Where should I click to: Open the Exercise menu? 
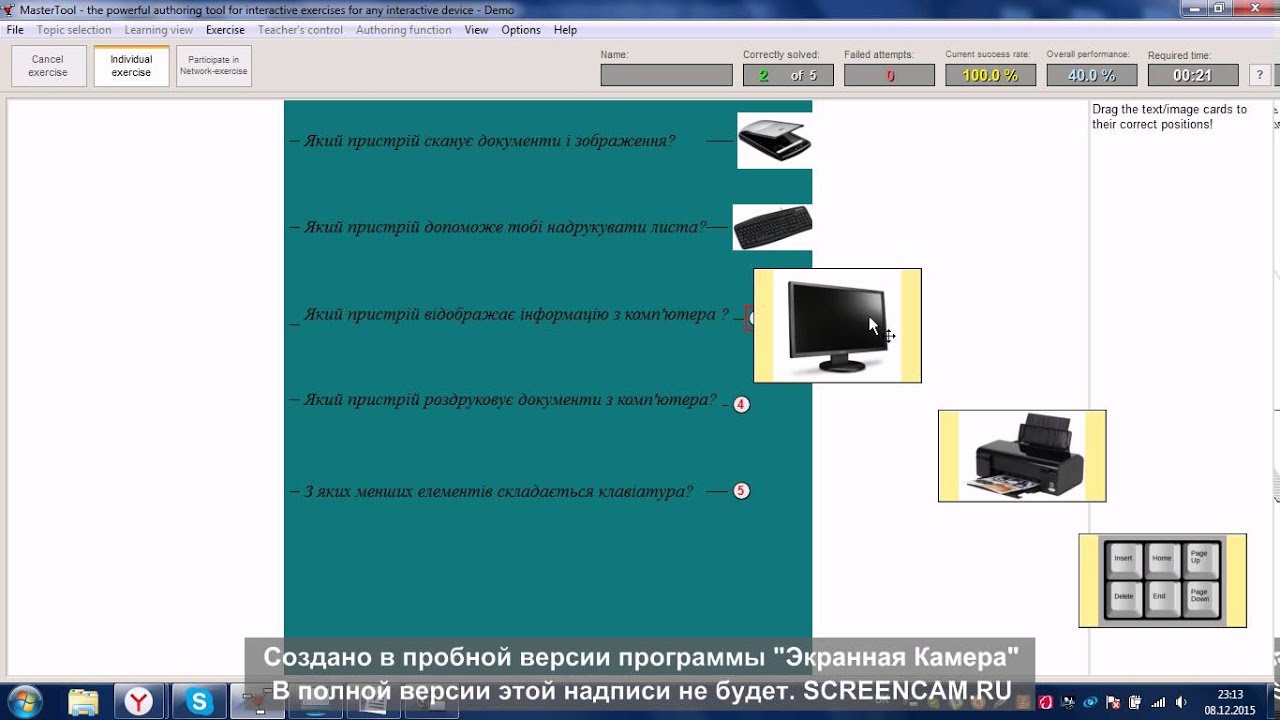point(225,30)
